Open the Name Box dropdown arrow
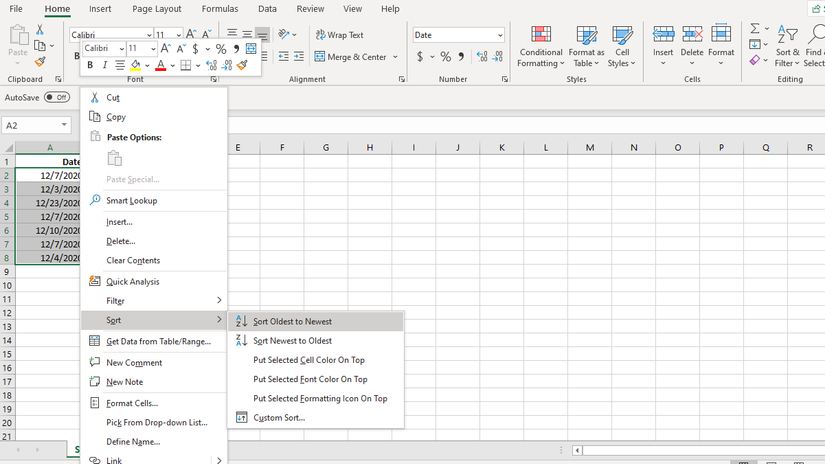This screenshot has height=464, width=825. pyautogui.click(x=65, y=125)
